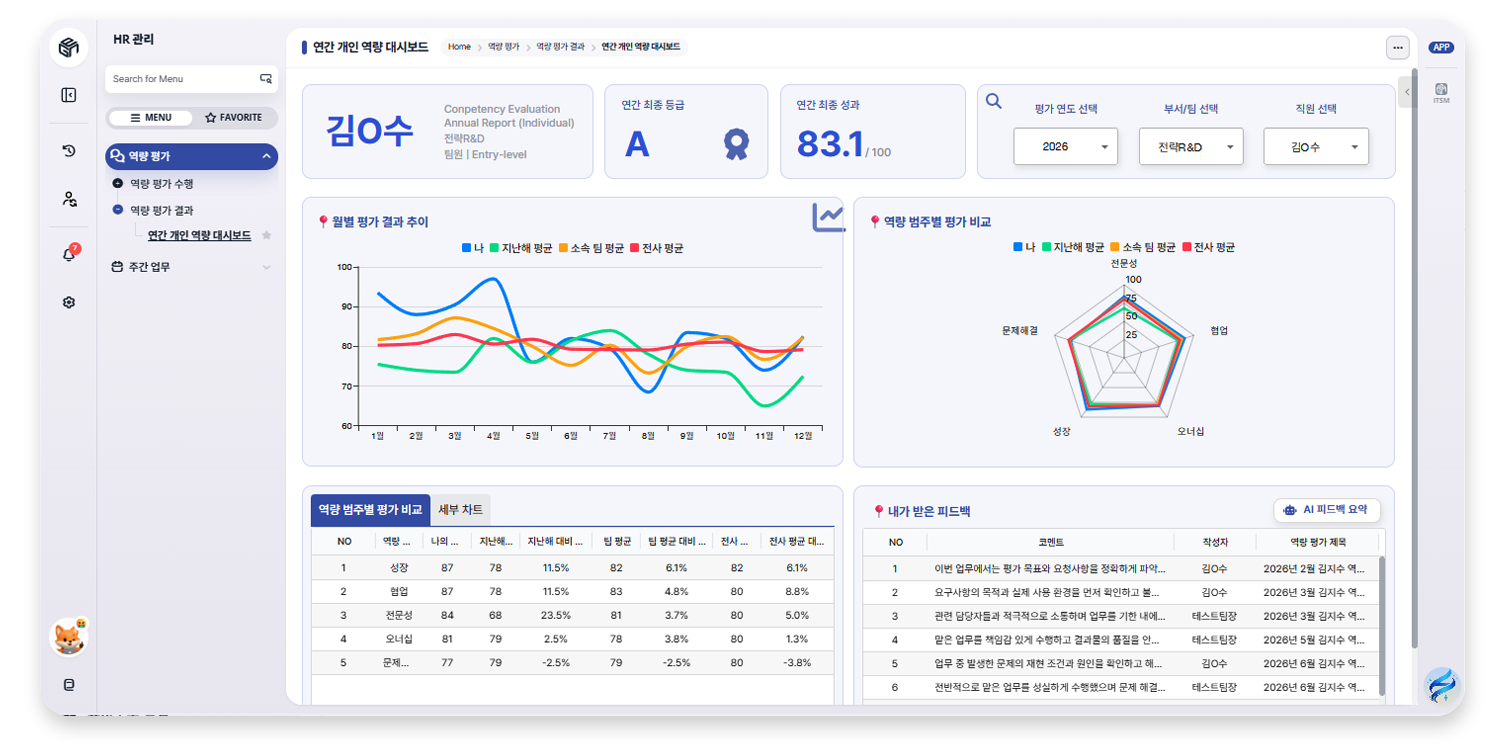Viewport: 1500px width, 751px height.
Task: Click the user settings person icon
Action: (x=68, y=199)
